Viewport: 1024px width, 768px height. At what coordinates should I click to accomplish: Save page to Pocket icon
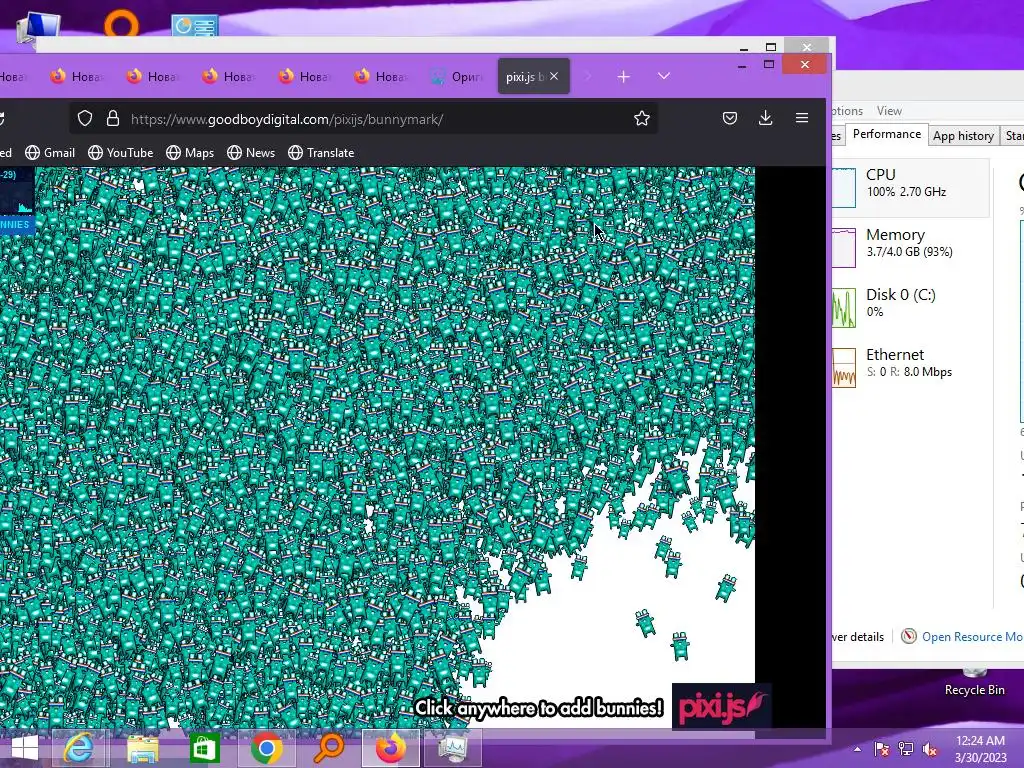click(x=730, y=118)
